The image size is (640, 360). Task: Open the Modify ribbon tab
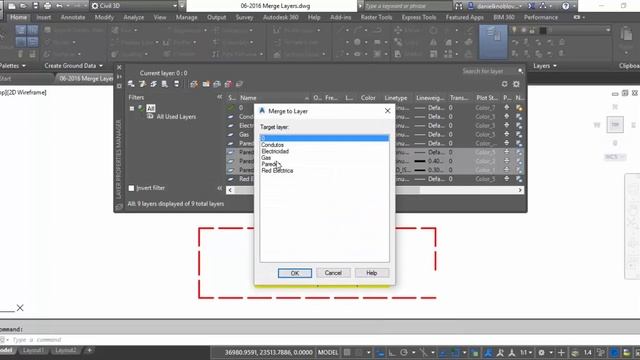point(104,18)
